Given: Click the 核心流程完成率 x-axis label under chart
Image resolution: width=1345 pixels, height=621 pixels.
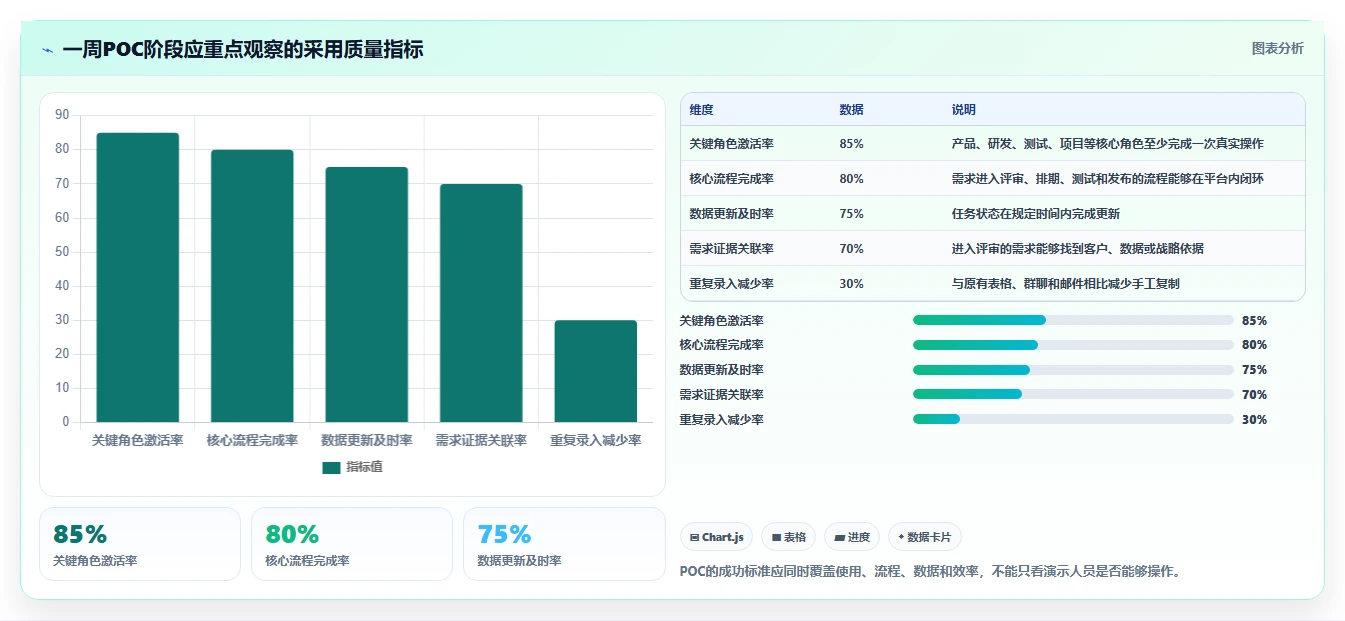Looking at the screenshot, I should click(252, 440).
